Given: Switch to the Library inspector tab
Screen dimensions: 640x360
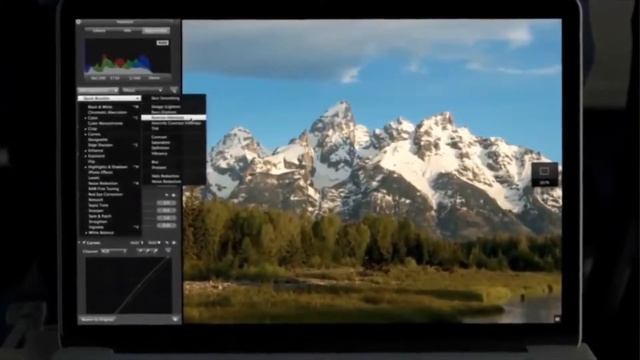Looking at the screenshot, I should (99, 31).
